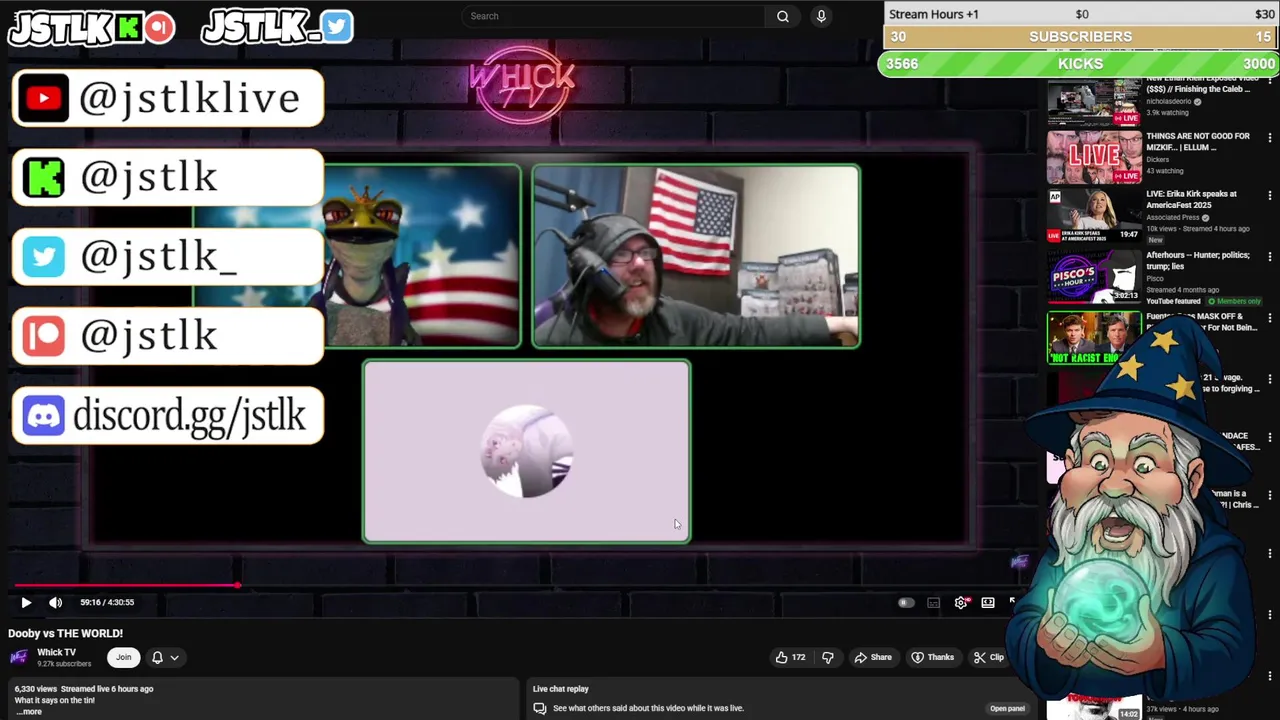Image resolution: width=1280 pixels, height=720 pixels.
Task: Expand the description with ...more
Action: point(29,712)
